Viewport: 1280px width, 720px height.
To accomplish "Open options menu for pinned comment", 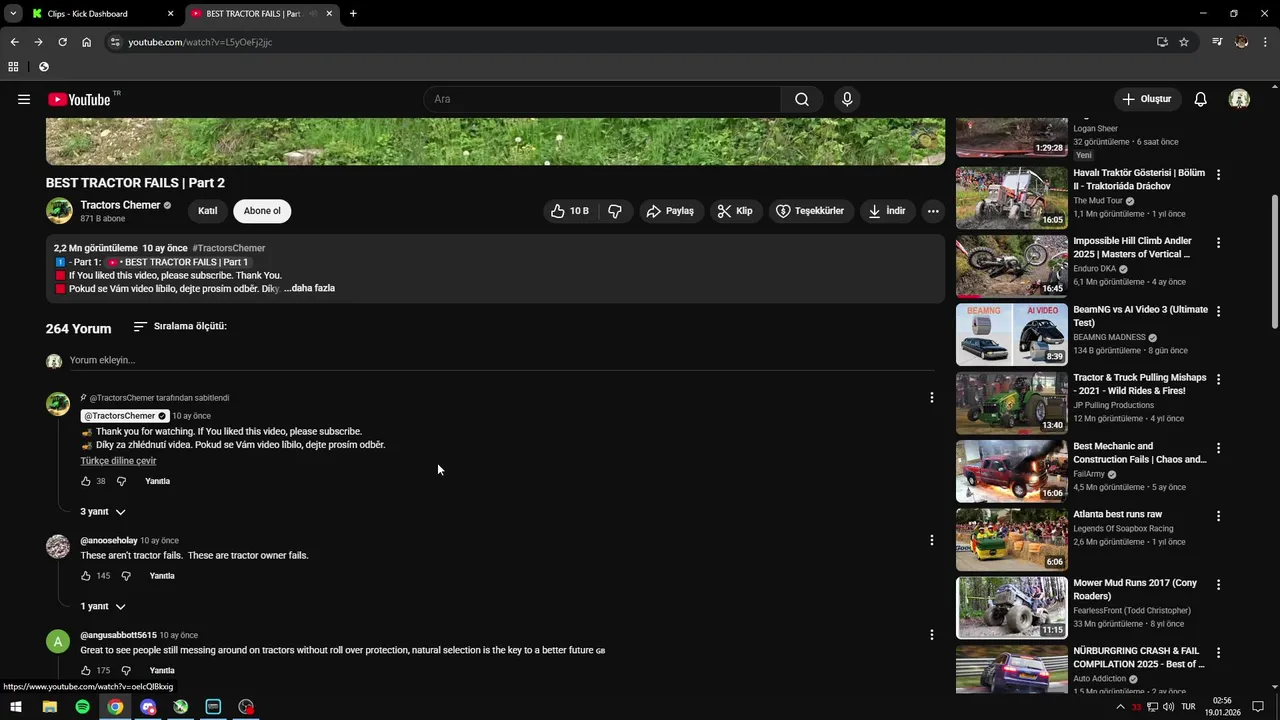I will tap(932, 397).
